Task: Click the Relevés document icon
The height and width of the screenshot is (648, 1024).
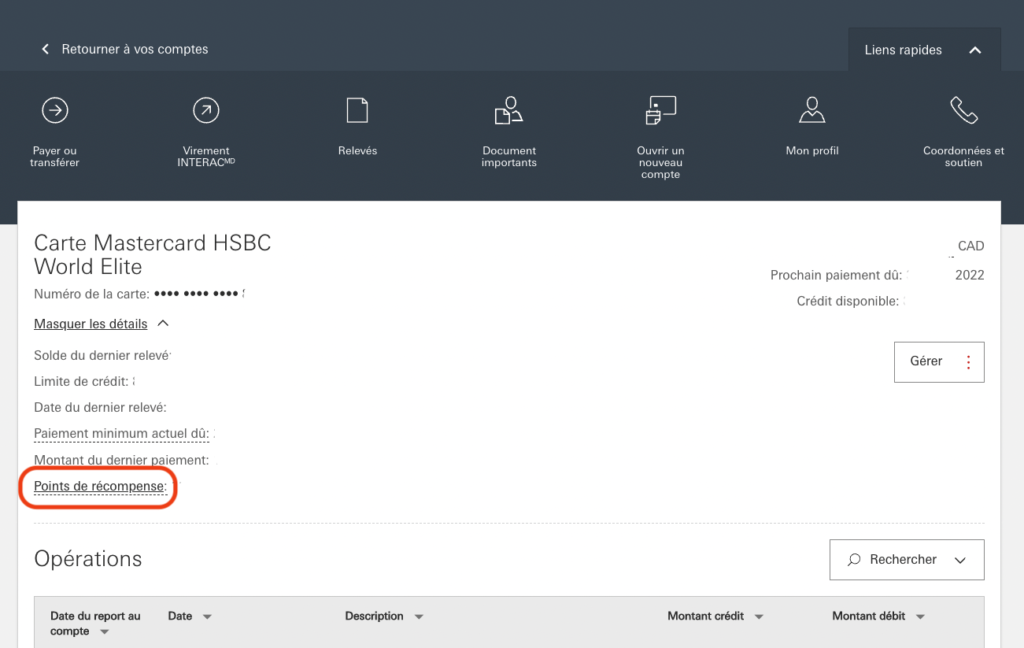Action: tap(357, 110)
